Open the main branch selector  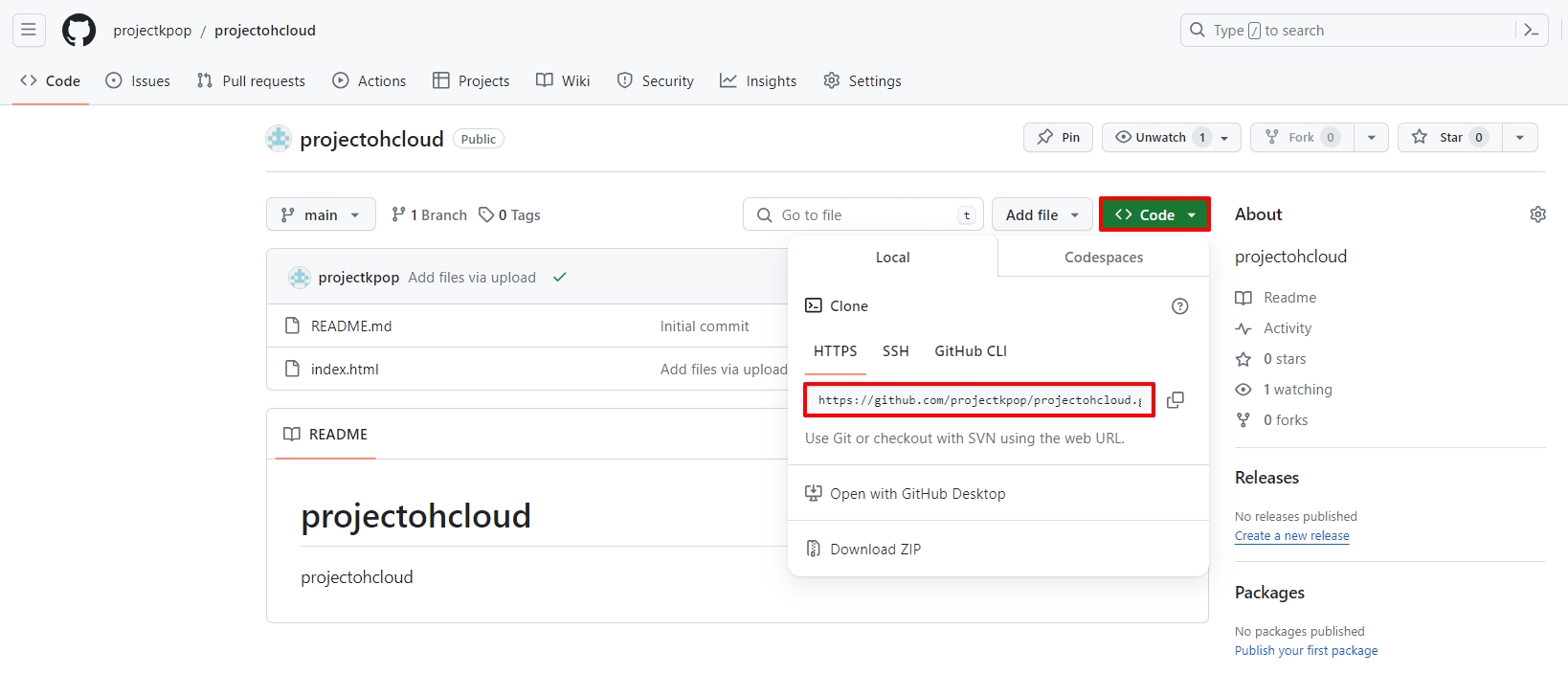click(x=321, y=214)
